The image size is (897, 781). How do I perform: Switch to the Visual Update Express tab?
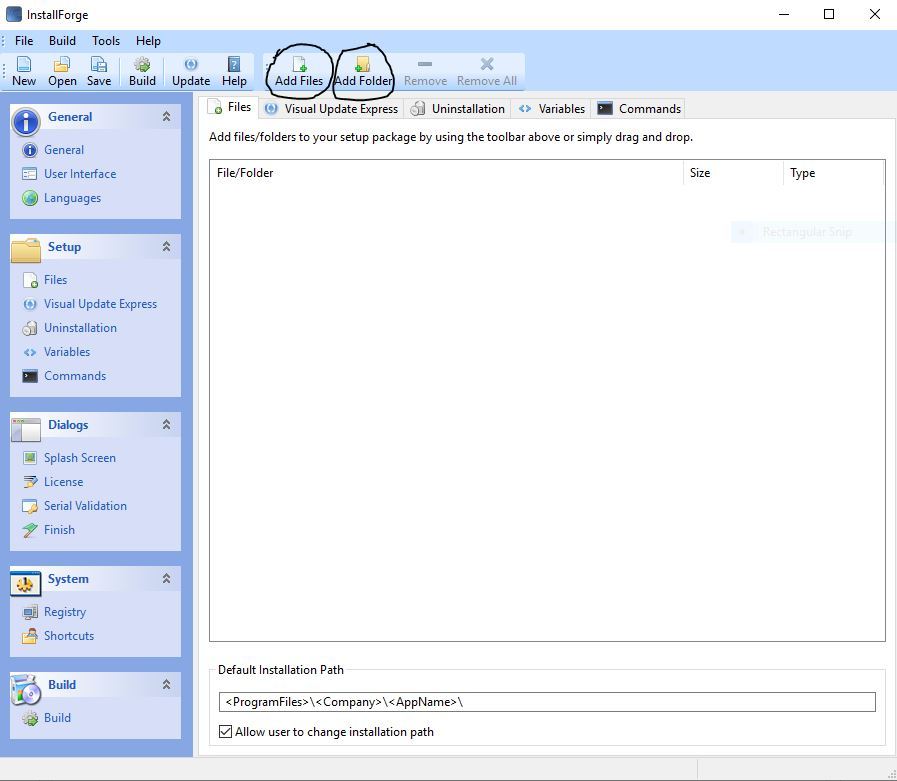pos(331,109)
